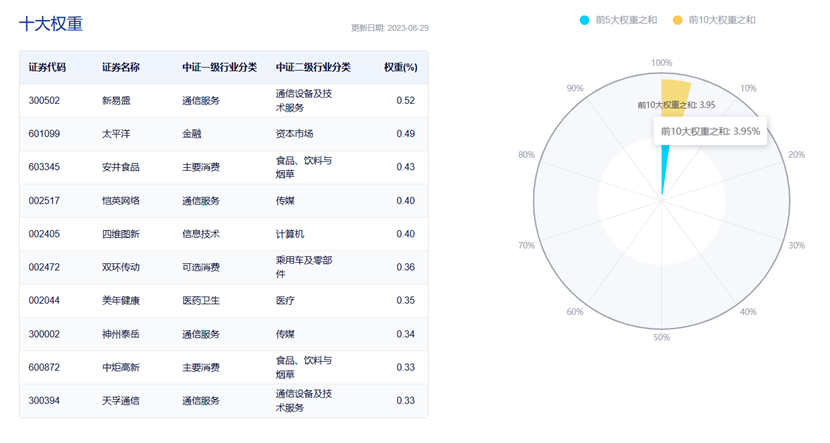Select the 天孚通信 row at the bottom
The height and width of the screenshot is (443, 830).
click(x=120, y=400)
